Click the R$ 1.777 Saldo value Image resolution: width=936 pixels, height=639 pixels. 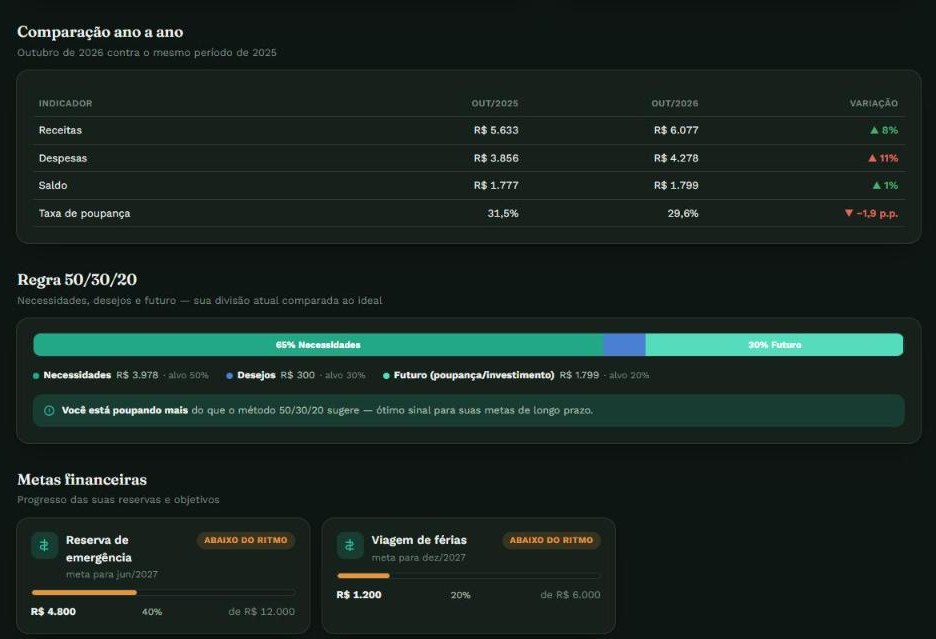[x=496, y=185]
